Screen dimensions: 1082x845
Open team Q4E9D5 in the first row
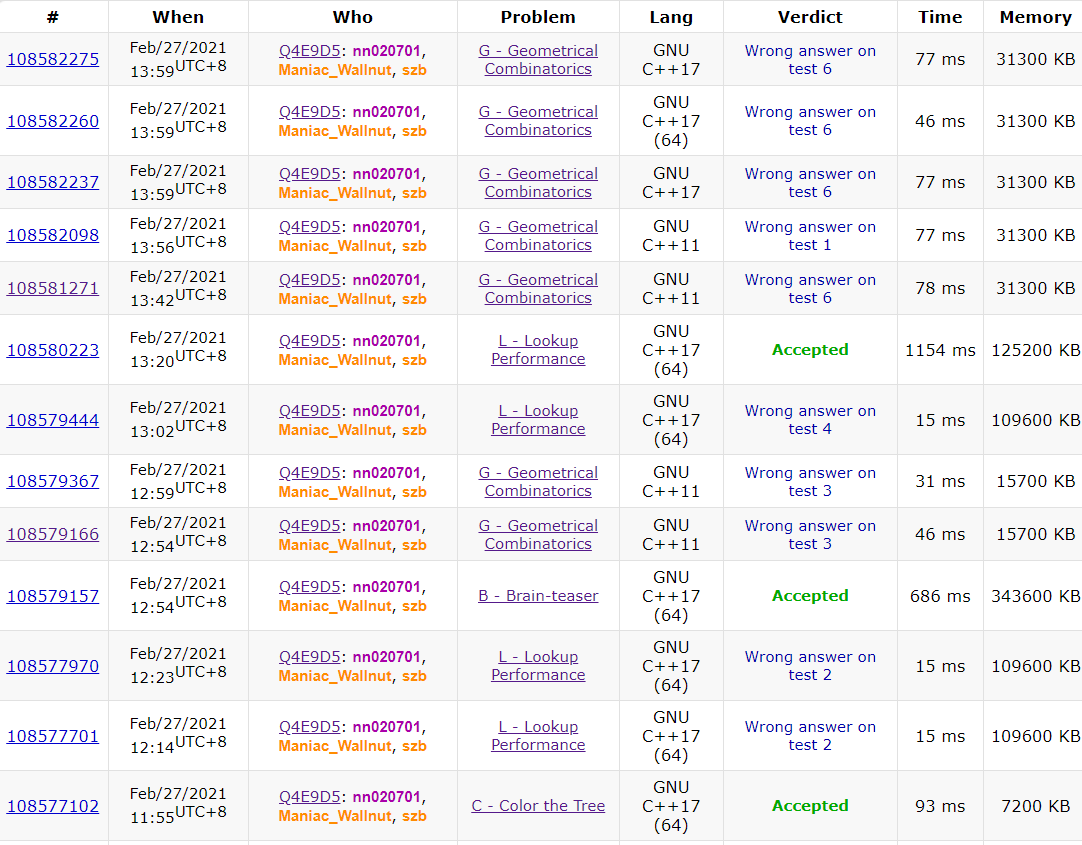pos(309,51)
